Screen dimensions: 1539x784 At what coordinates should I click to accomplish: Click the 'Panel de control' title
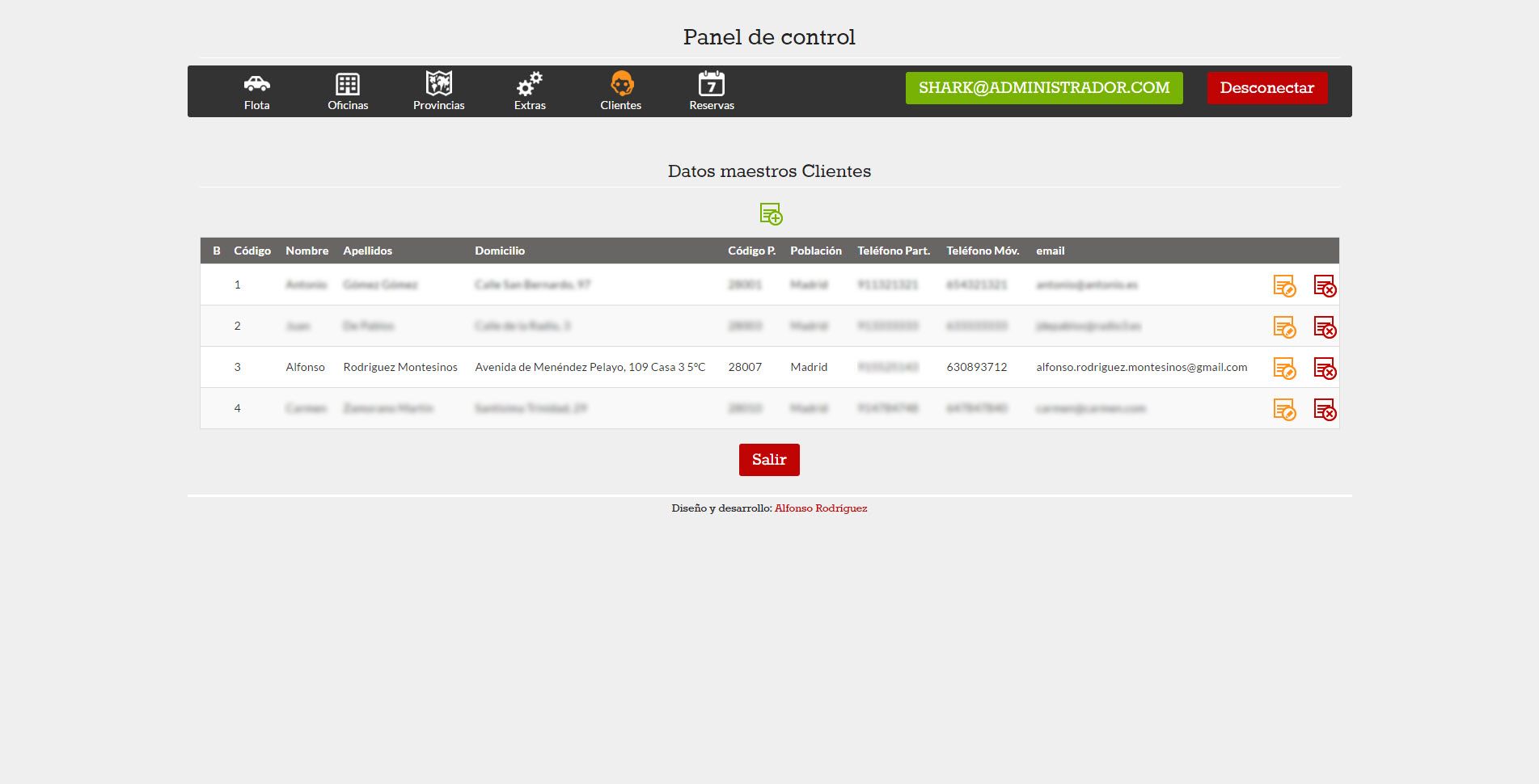pyautogui.click(x=769, y=37)
